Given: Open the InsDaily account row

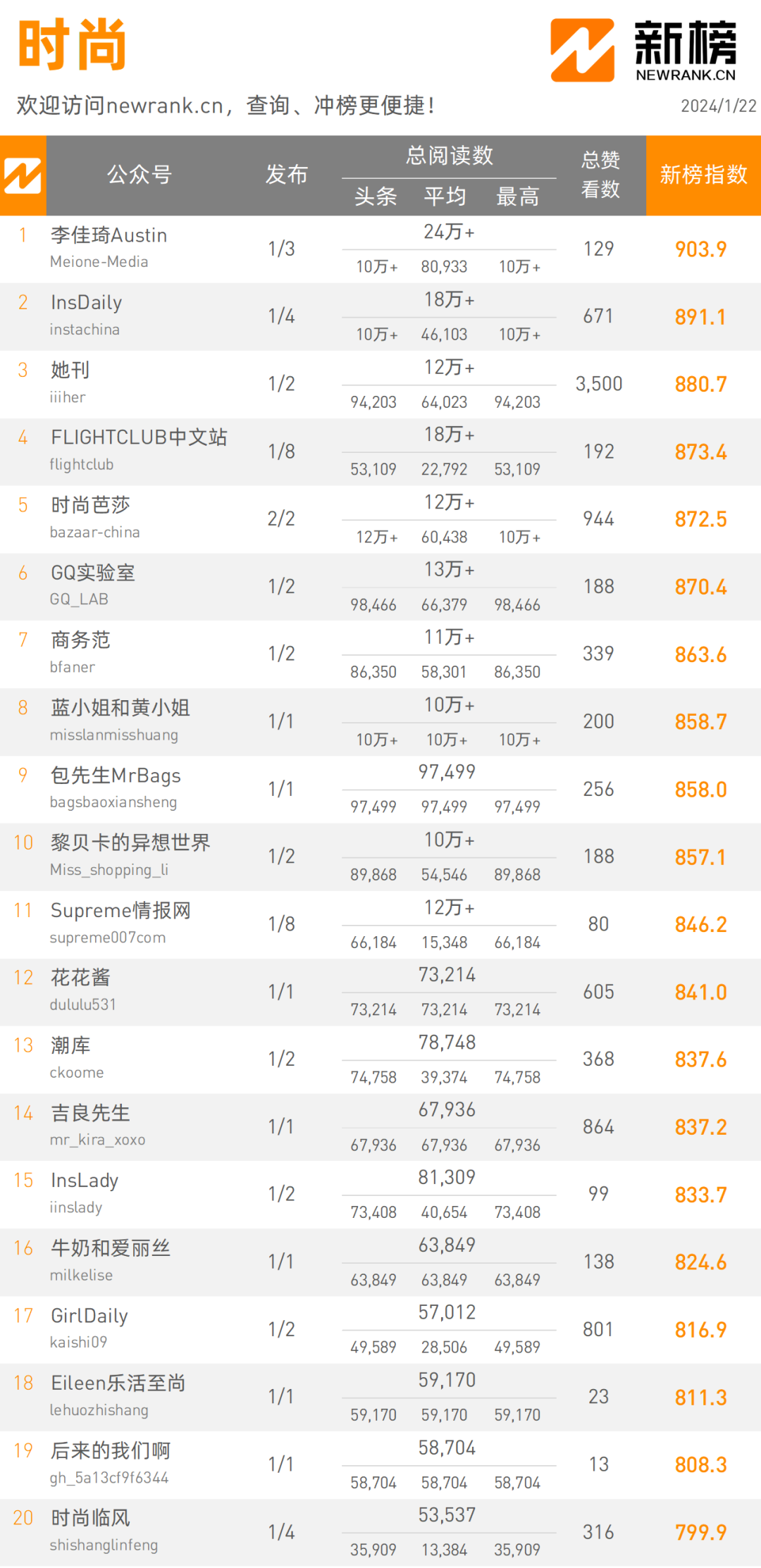Looking at the screenshot, I should tap(380, 317).
